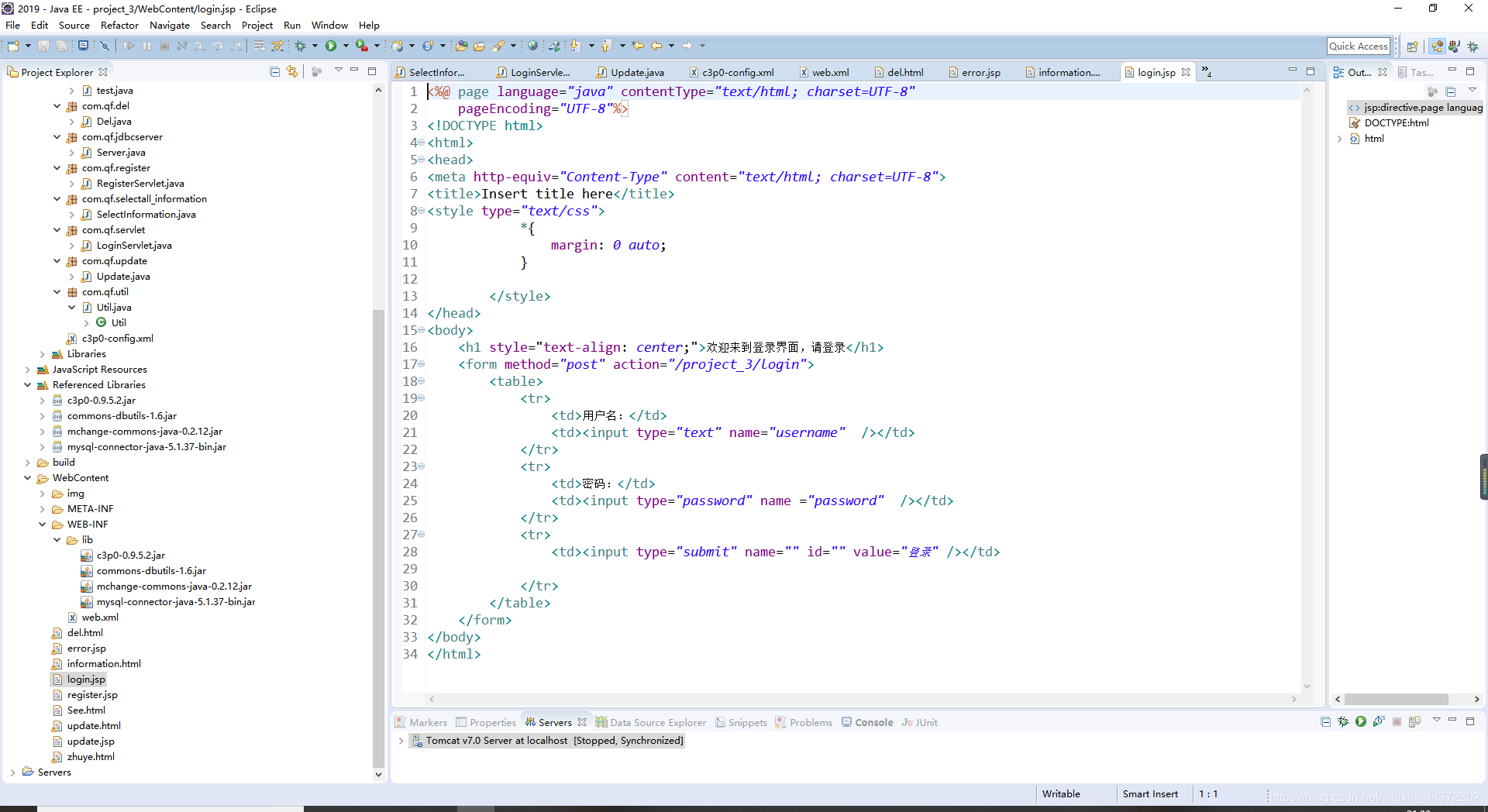
Task: Collapse the WebContent folder node
Action: point(28,478)
